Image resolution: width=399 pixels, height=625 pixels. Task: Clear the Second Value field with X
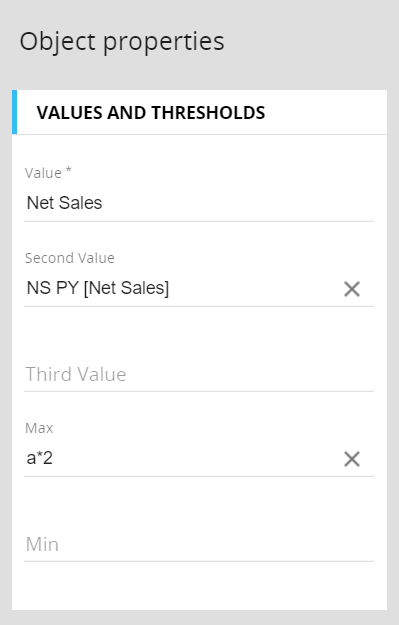point(352,289)
